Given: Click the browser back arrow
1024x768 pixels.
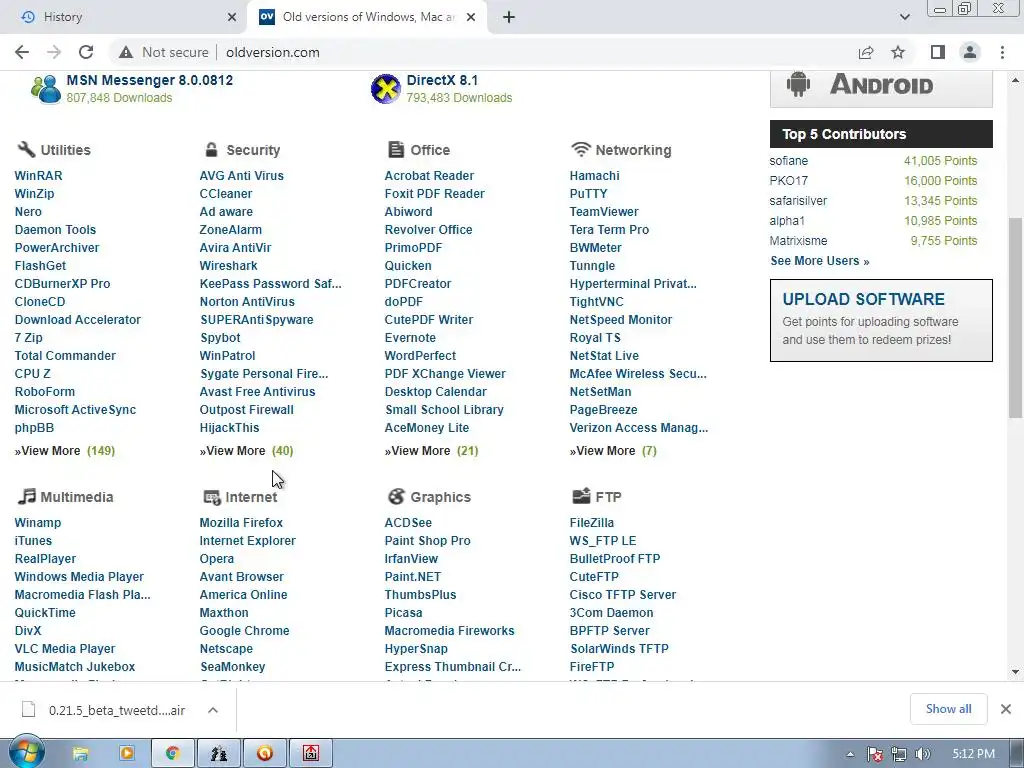Looking at the screenshot, I should 22,52.
